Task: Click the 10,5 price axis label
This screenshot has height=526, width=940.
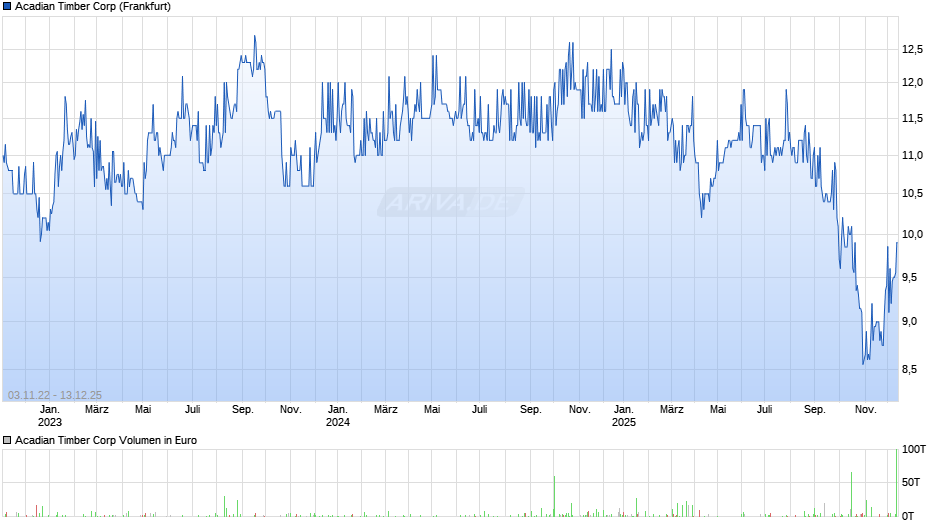Action: [x=912, y=194]
